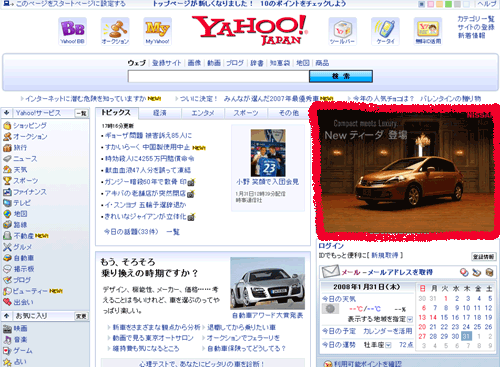Open the ヘルプ link at top right

click(487, 4)
